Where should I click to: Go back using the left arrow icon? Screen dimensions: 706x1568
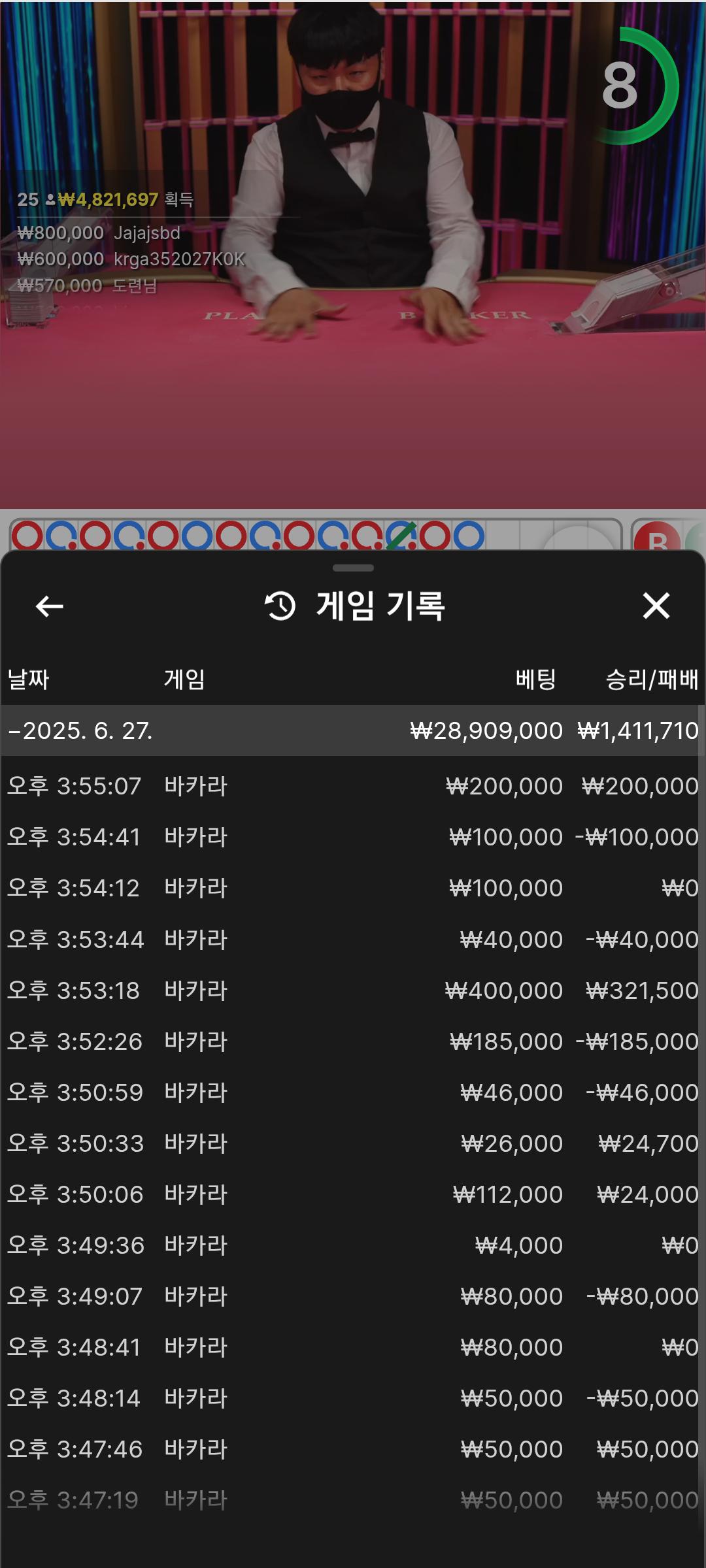(49, 606)
